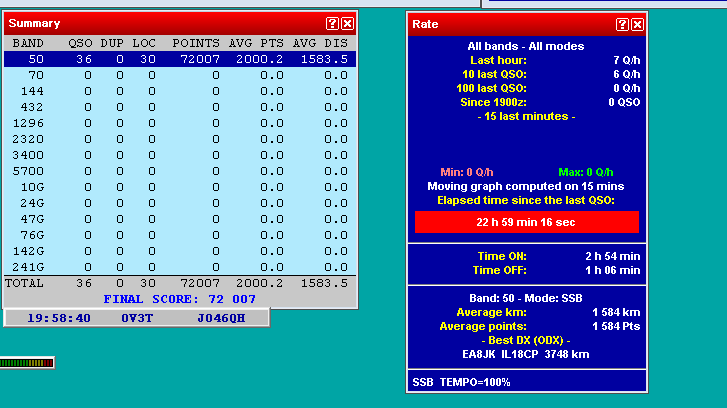
Task: Select the 47G band row
Action: [x=180, y=219]
